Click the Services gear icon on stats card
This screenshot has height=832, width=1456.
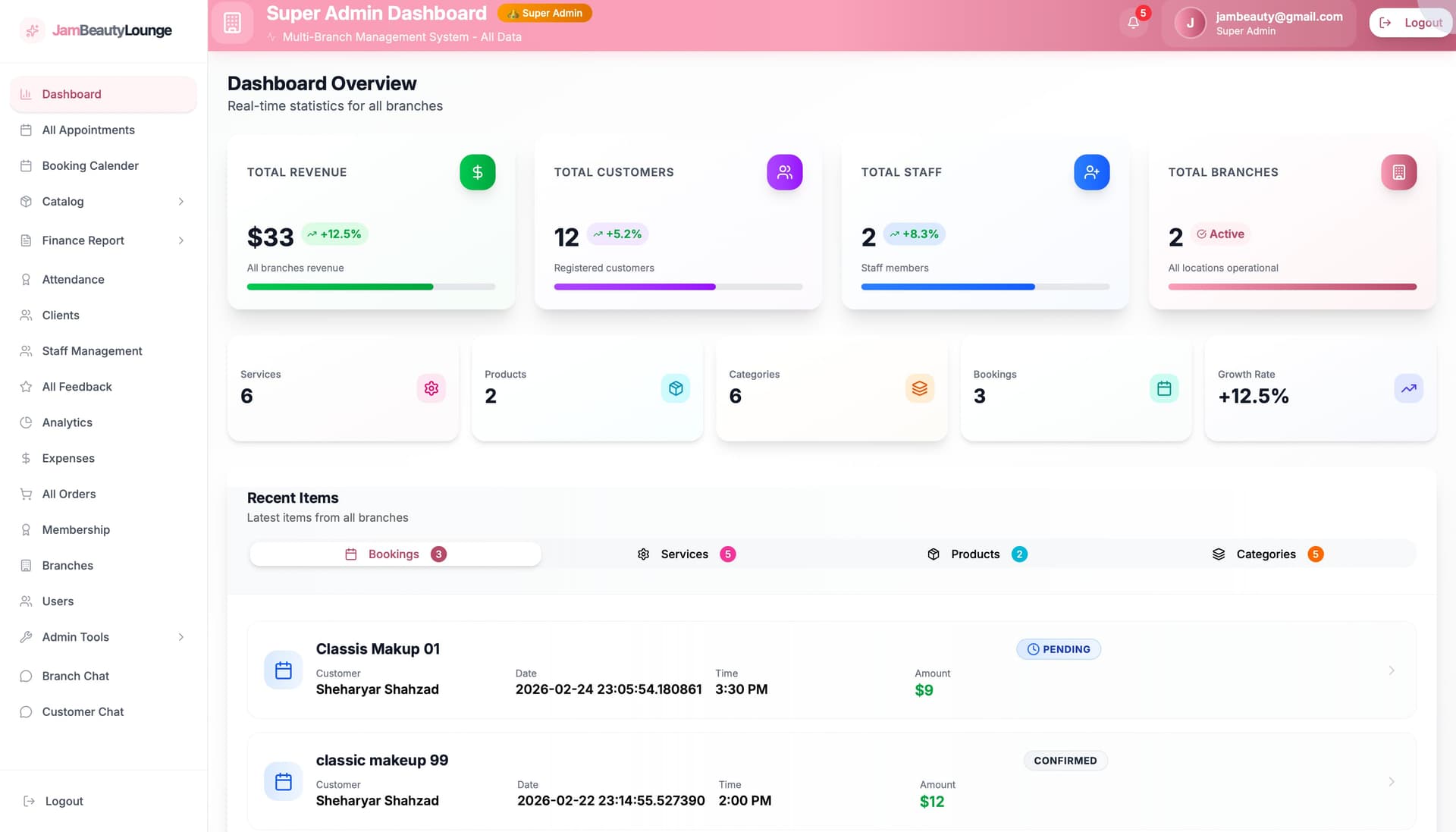[x=431, y=388]
